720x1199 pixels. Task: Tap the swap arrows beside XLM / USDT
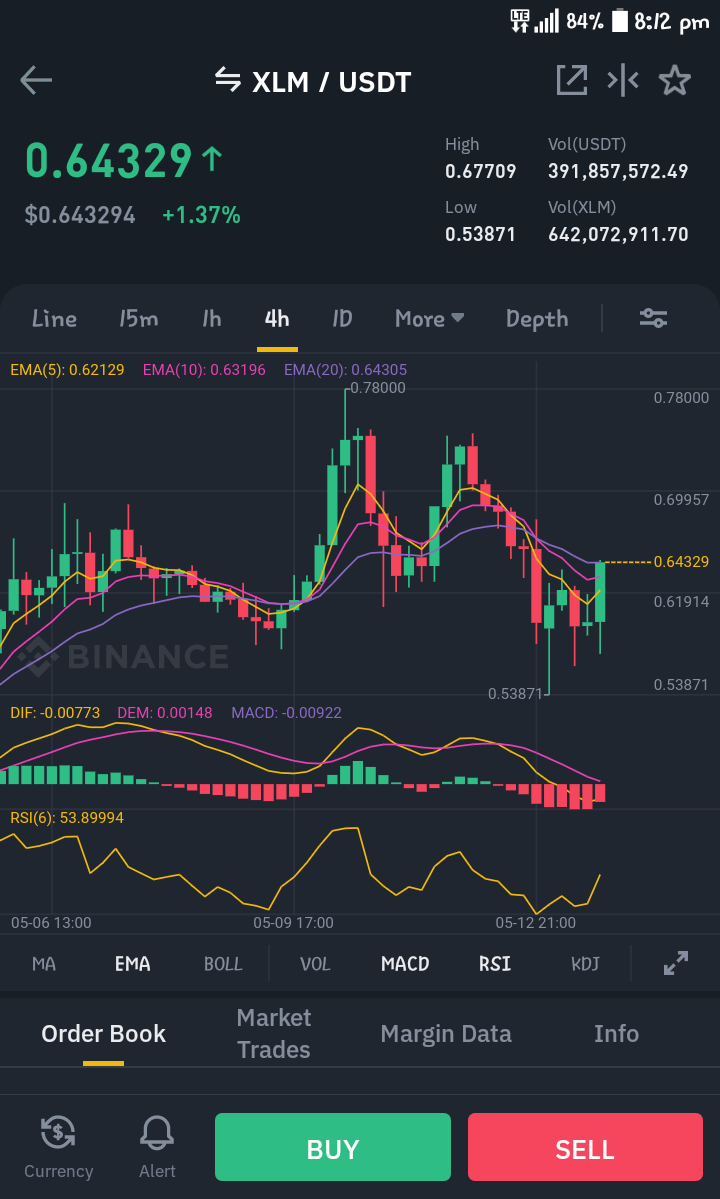click(228, 79)
